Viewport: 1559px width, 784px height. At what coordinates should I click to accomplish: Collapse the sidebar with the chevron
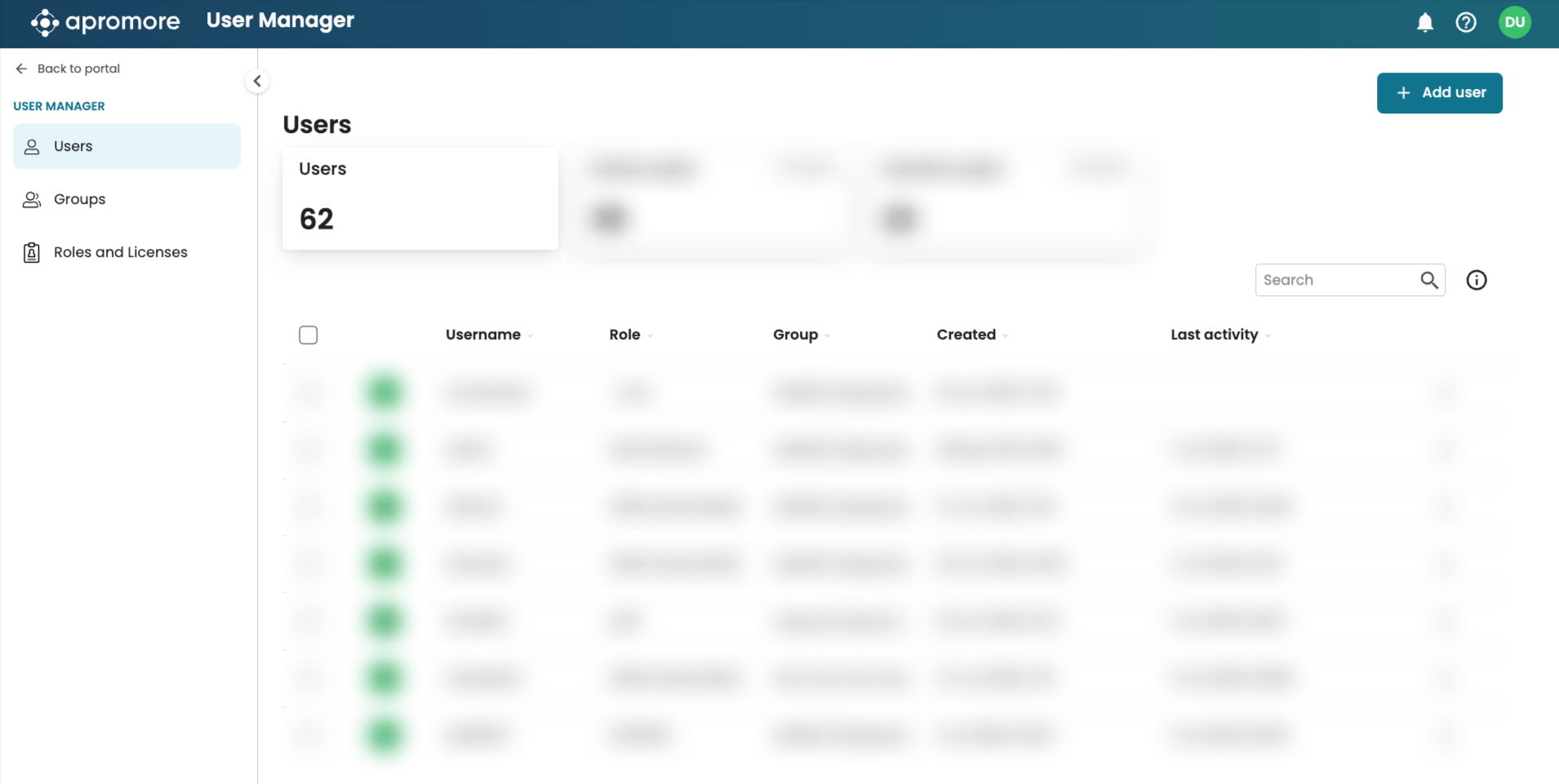pyautogui.click(x=257, y=81)
